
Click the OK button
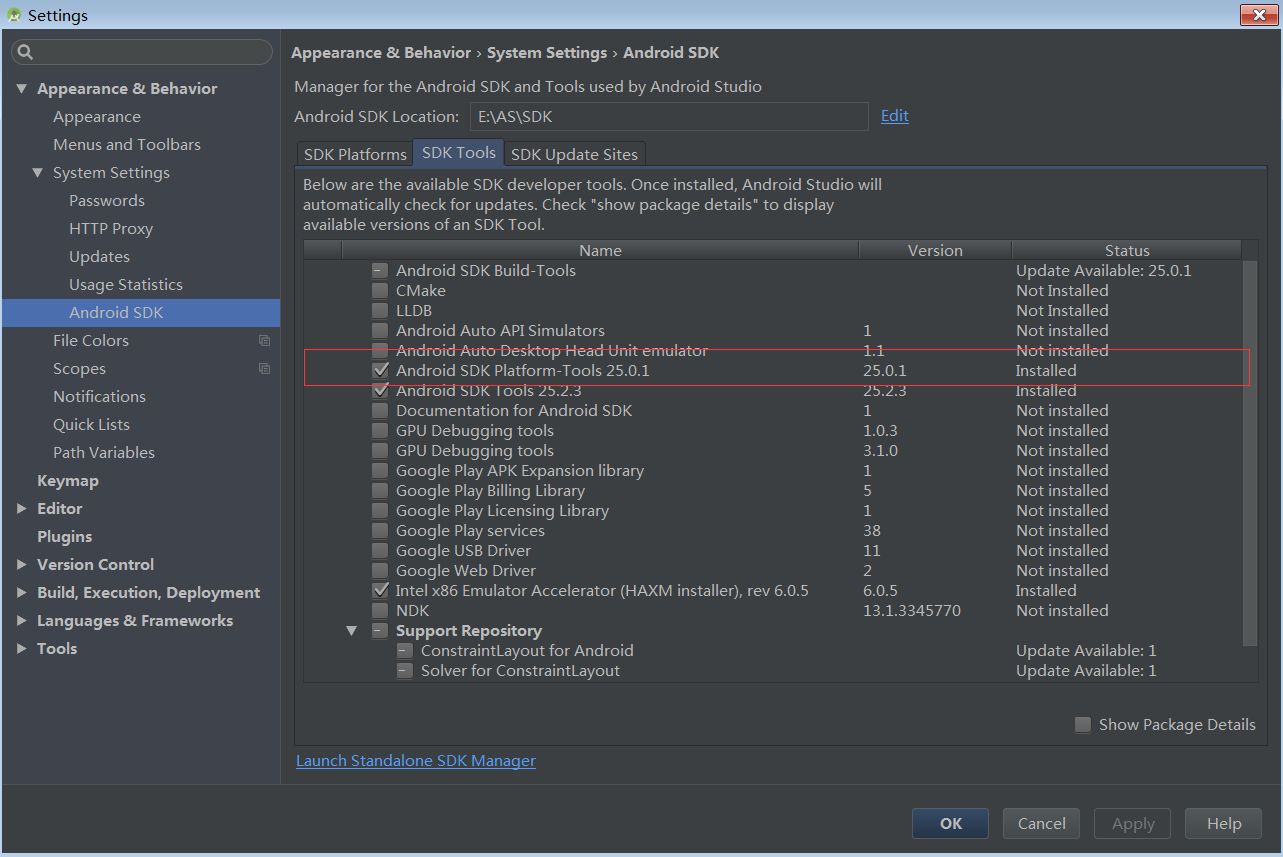[950, 824]
